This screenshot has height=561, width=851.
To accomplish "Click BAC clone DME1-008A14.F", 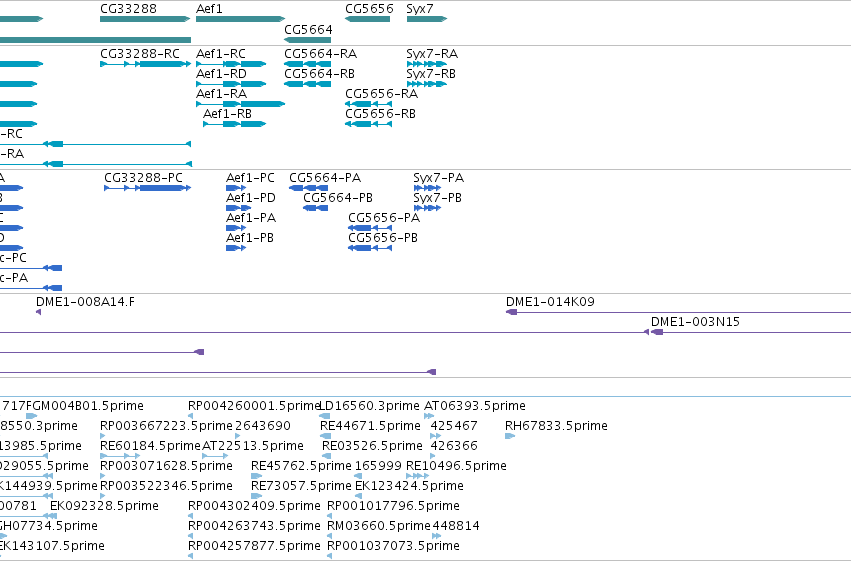I will (39, 312).
